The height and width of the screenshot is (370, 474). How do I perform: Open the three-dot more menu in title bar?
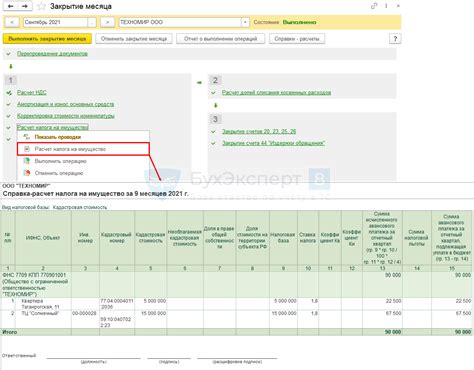[386, 6]
